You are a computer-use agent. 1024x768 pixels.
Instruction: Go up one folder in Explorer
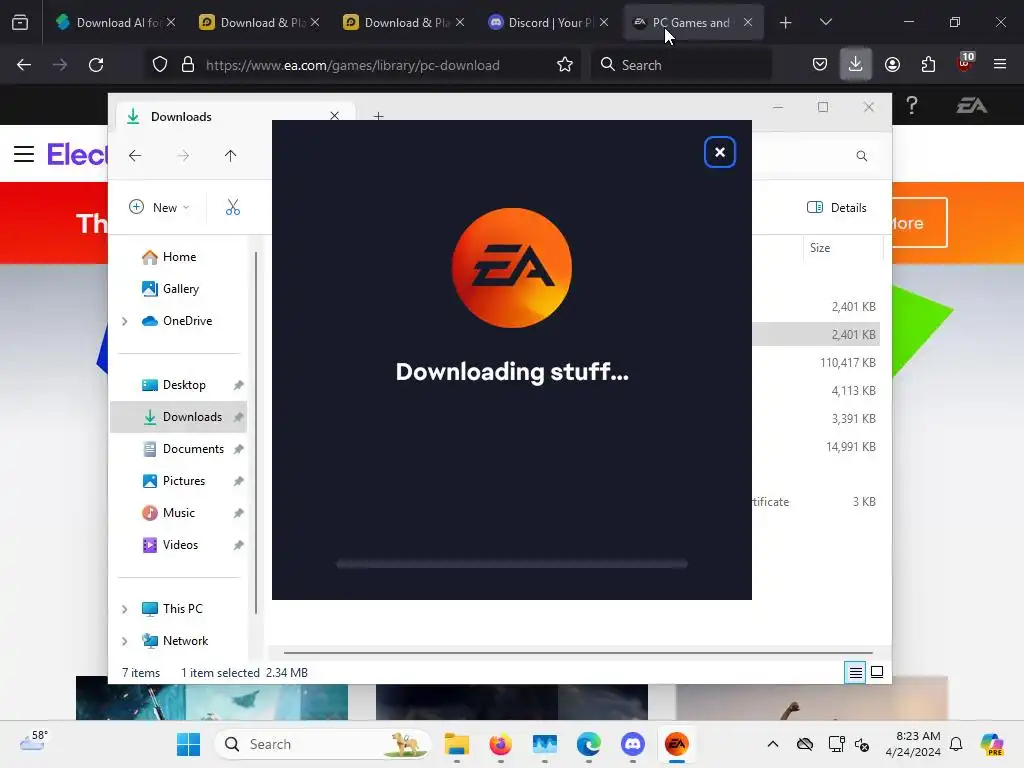pyautogui.click(x=231, y=155)
